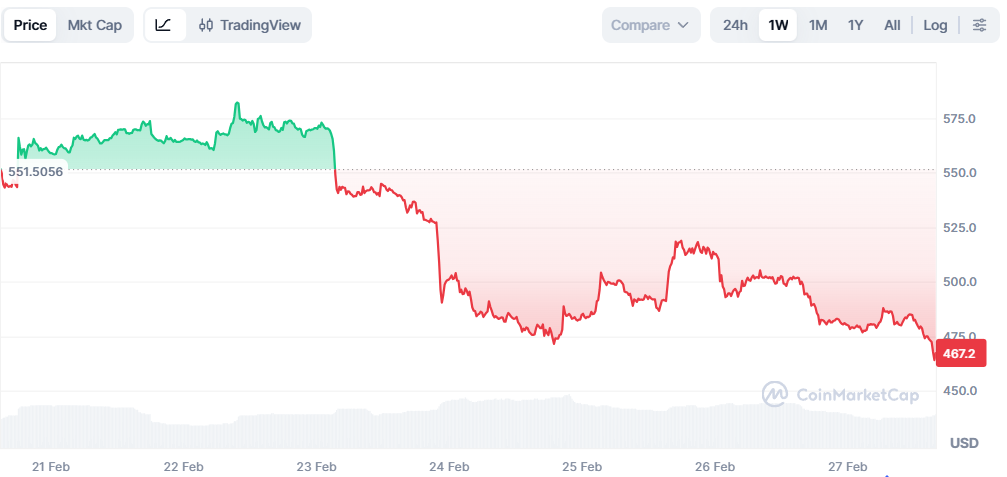The height and width of the screenshot is (477, 1007).
Task: Toggle Log scale on the chart
Action: tap(935, 25)
